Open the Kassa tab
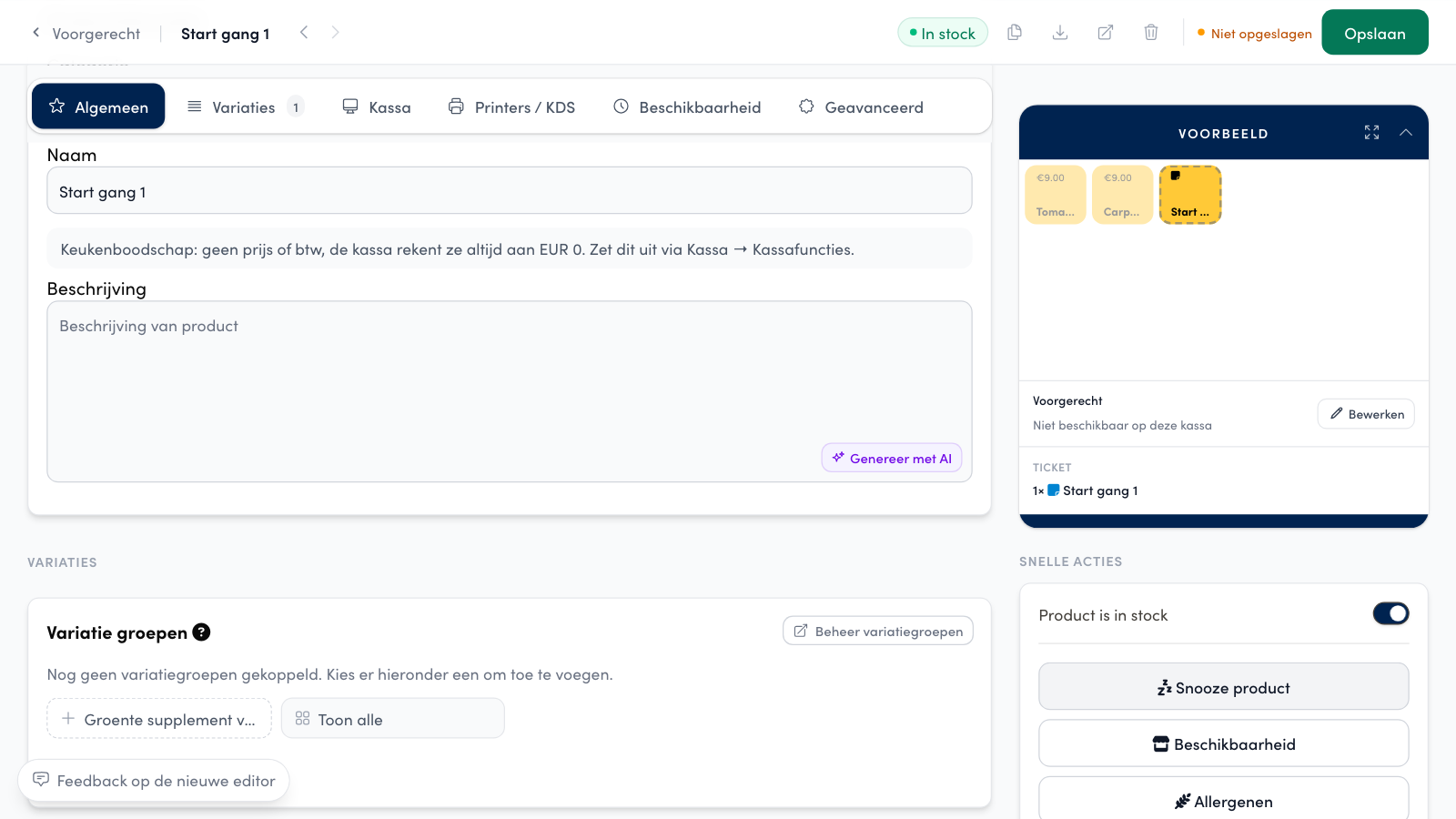1456x819 pixels. [377, 107]
